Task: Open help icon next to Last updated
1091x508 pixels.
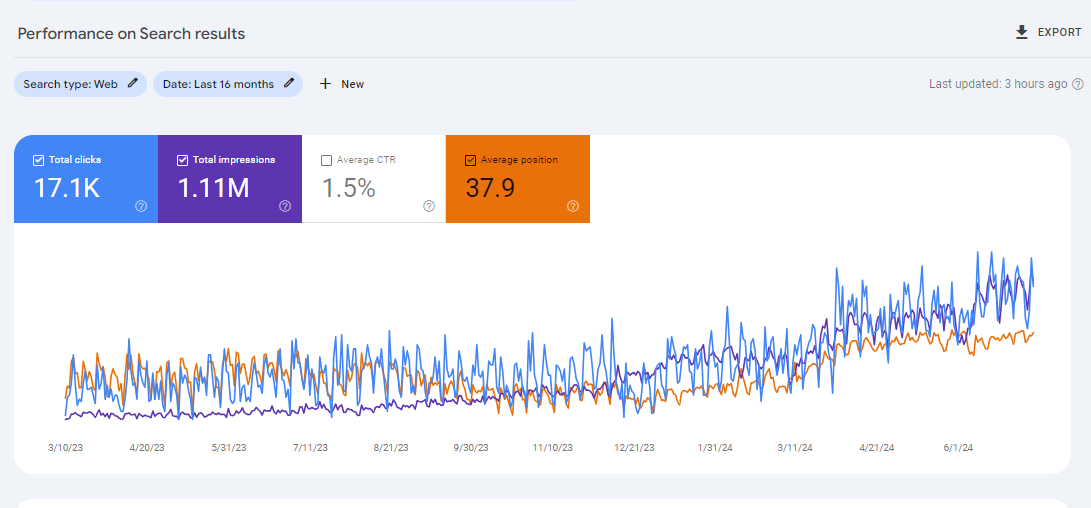Action: (x=1078, y=84)
